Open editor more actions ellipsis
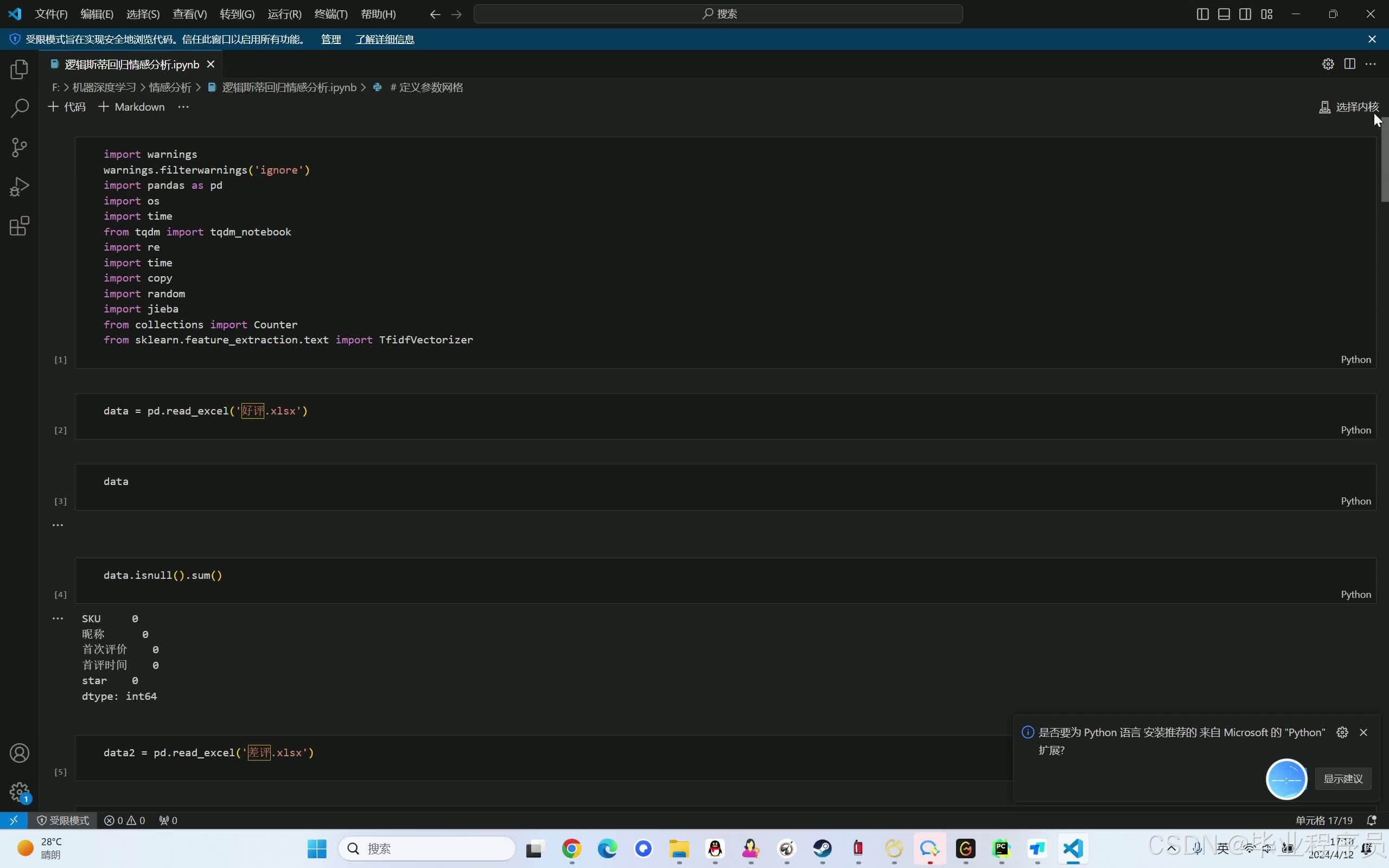 click(1371, 63)
